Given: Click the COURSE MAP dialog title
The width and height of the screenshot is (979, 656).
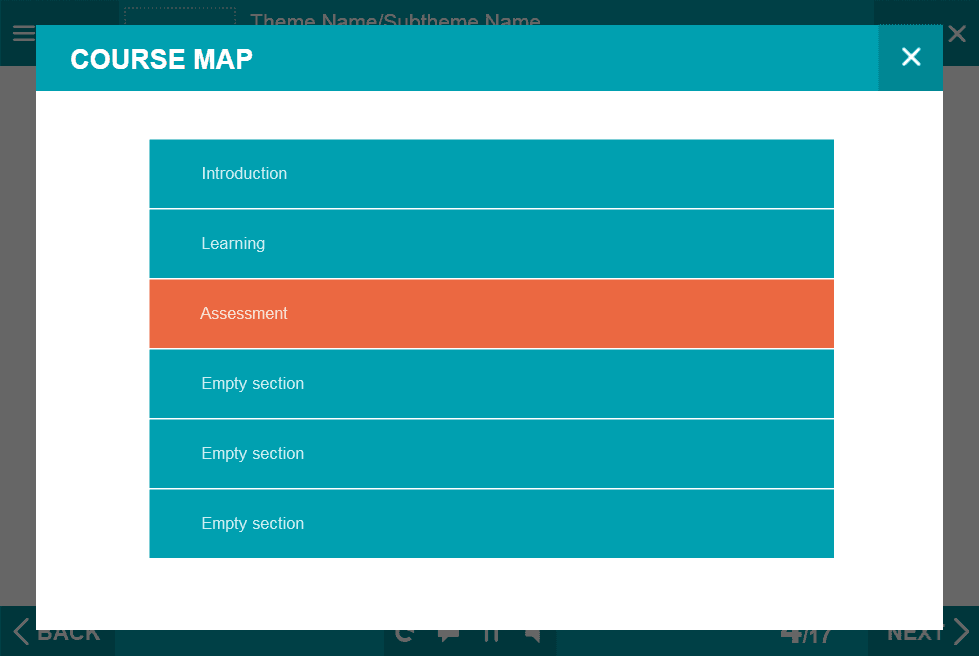Looking at the screenshot, I should [x=161, y=59].
